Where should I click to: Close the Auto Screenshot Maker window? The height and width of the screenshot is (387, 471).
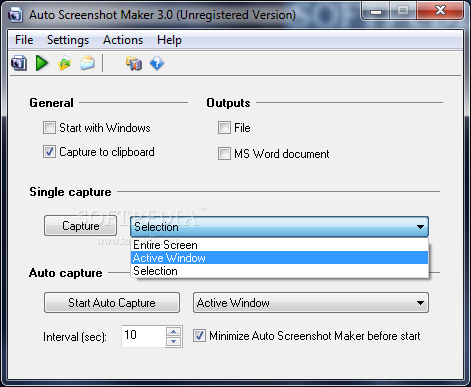(x=440, y=11)
